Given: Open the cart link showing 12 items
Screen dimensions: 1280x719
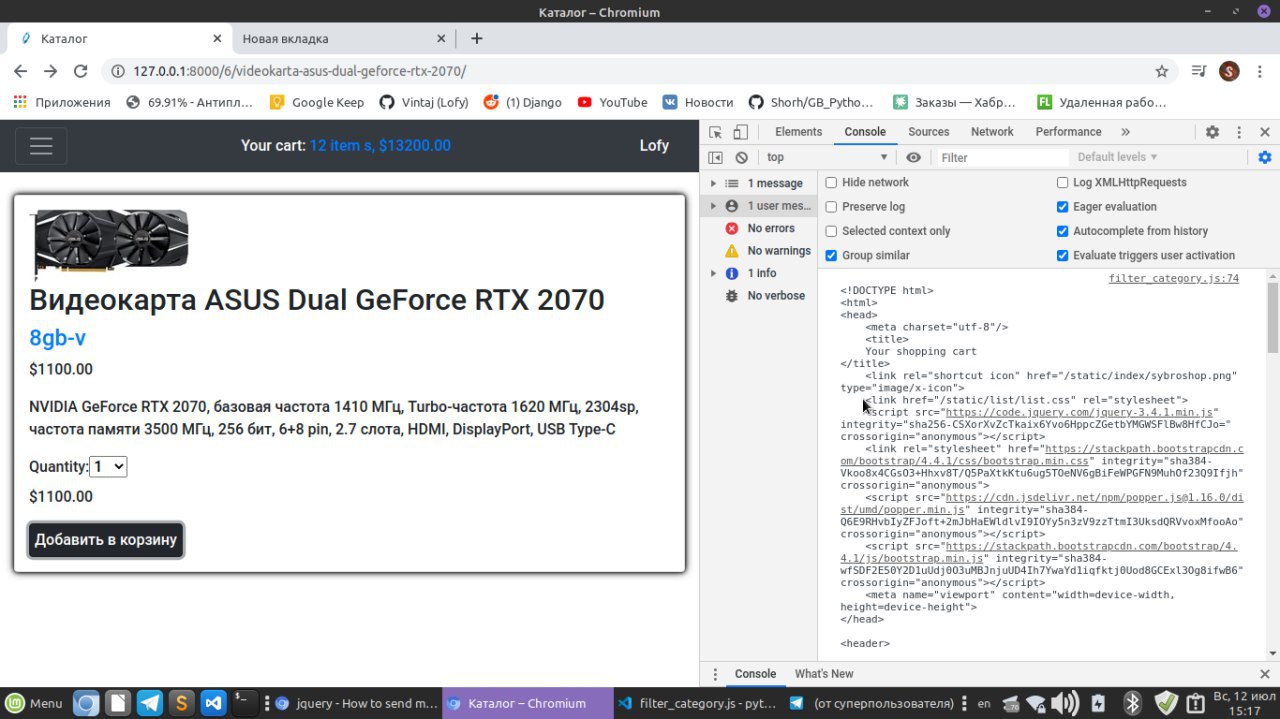Looking at the screenshot, I should (x=380, y=146).
